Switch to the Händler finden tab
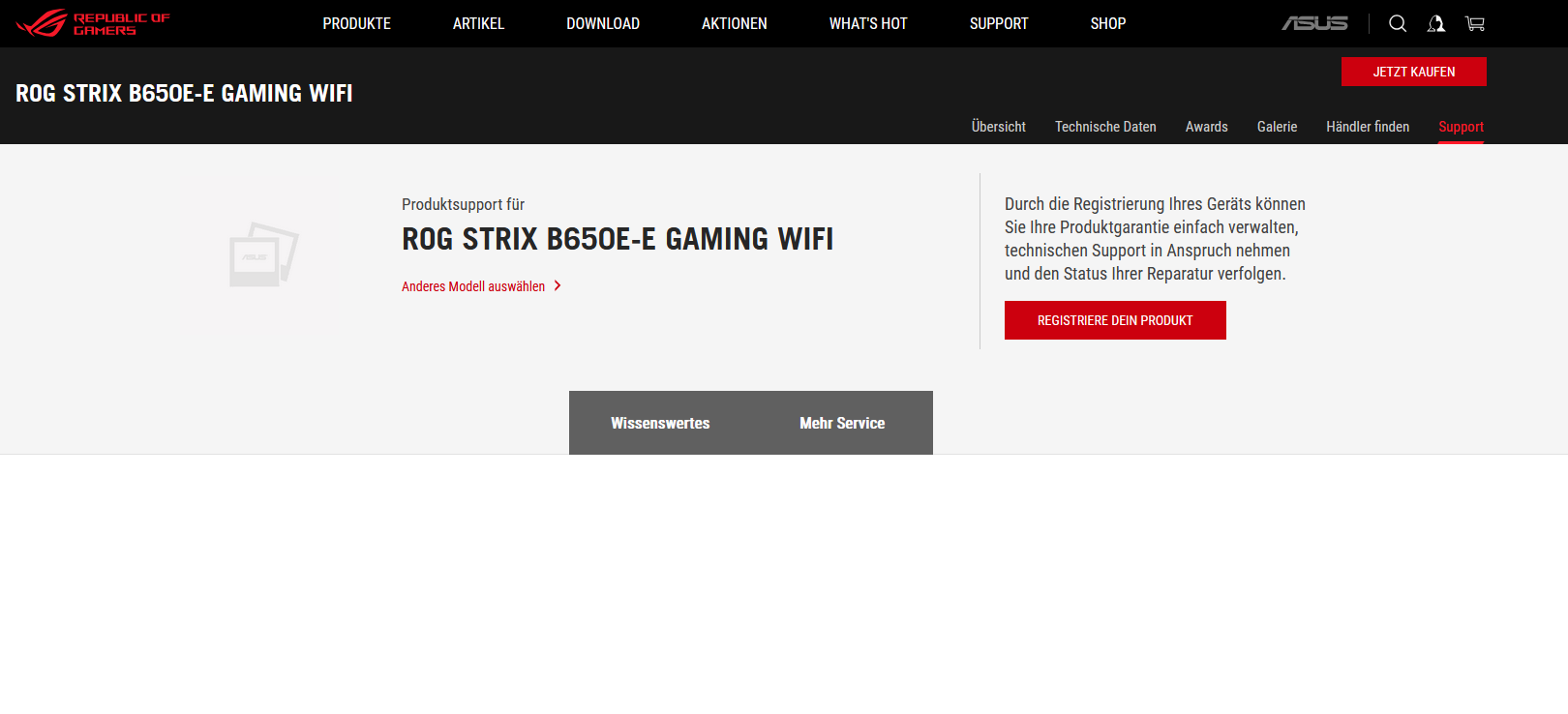The image size is (1568, 714). (1368, 127)
